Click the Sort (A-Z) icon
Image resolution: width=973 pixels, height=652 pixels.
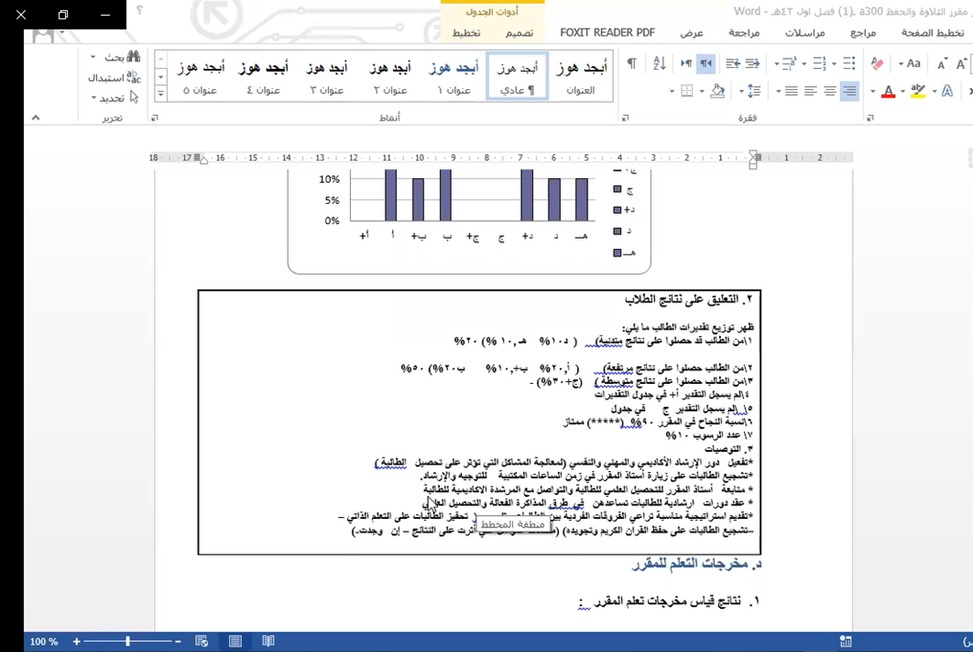point(659,64)
